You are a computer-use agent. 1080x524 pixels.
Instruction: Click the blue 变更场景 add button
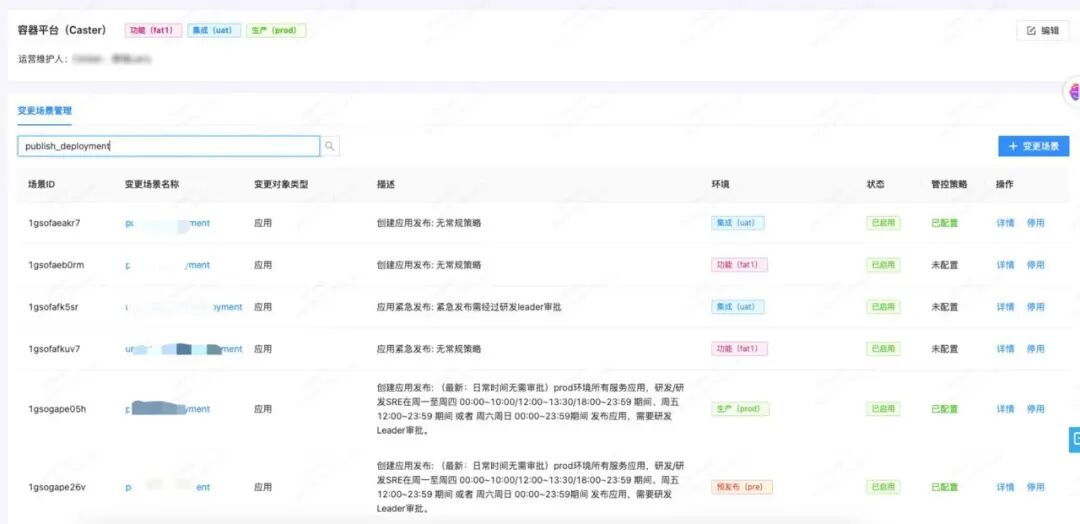tap(1033, 146)
